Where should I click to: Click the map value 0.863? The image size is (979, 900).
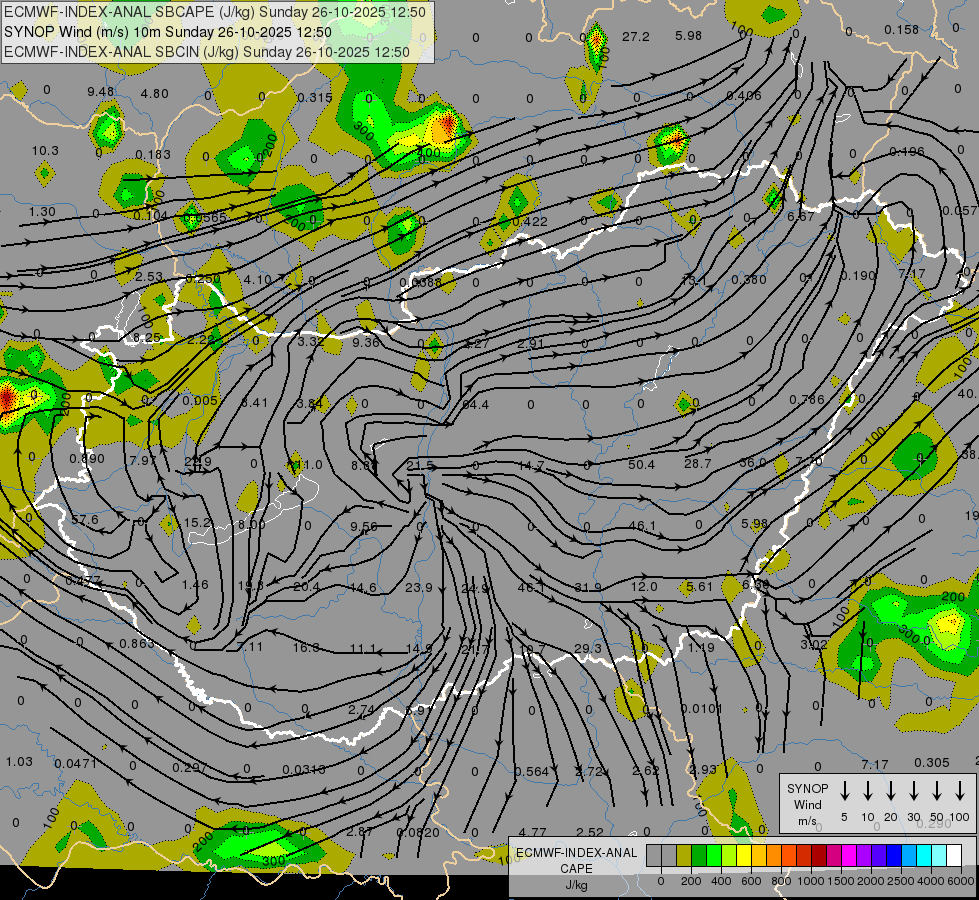(x=137, y=643)
